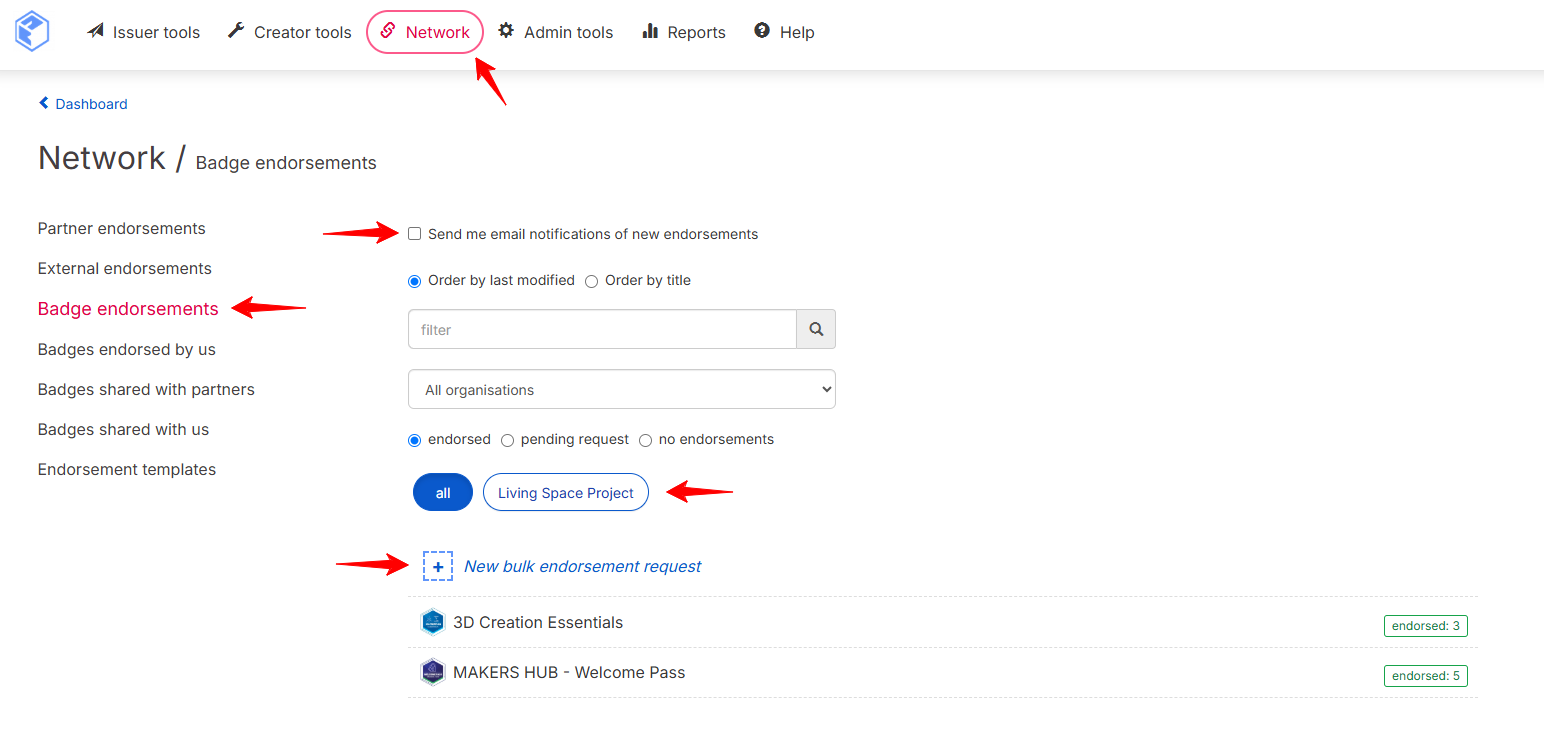Click the MAKERS HUB badge icon
This screenshot has height=736, width=1544.
432,672
